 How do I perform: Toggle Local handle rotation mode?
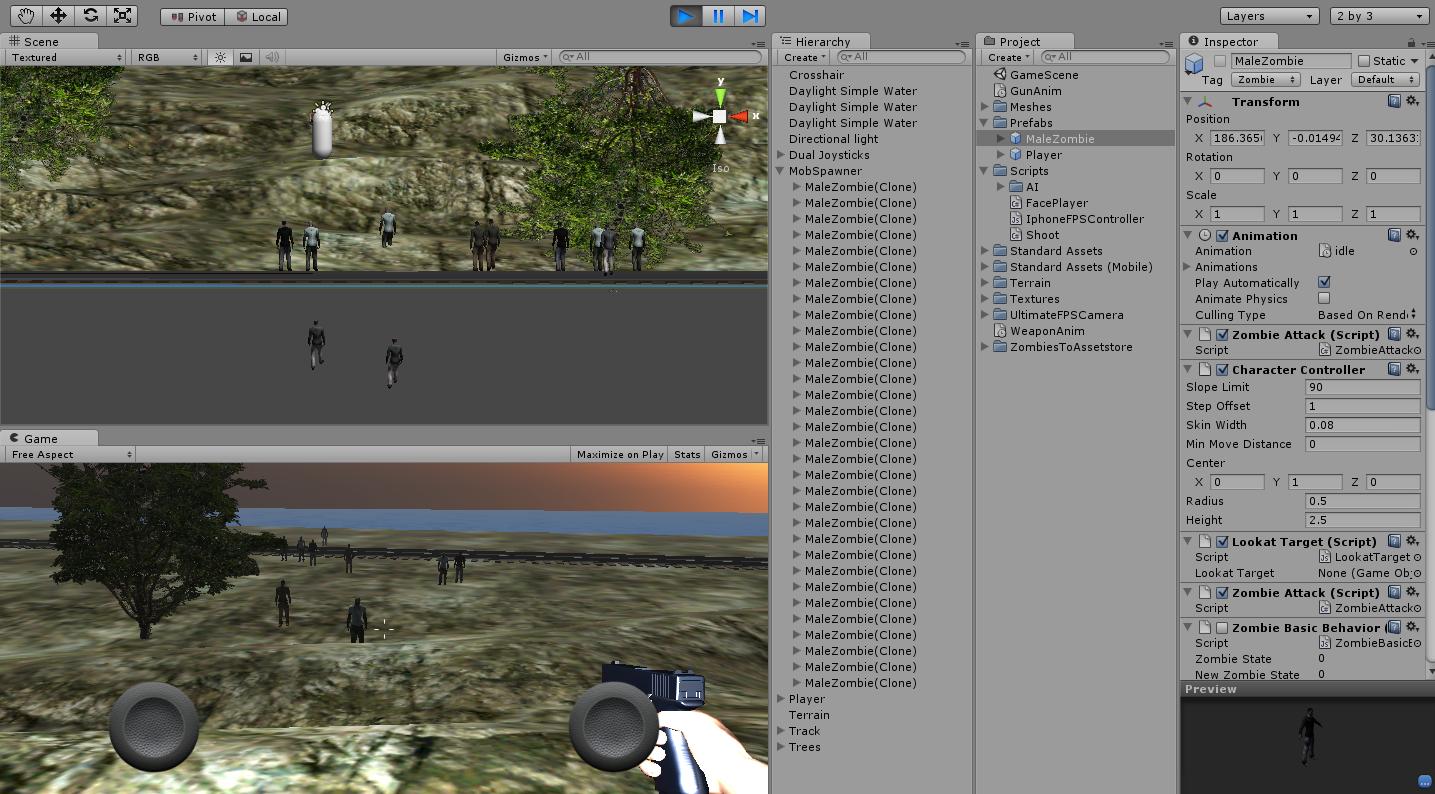pyautogui.click(x=257, y=16)
